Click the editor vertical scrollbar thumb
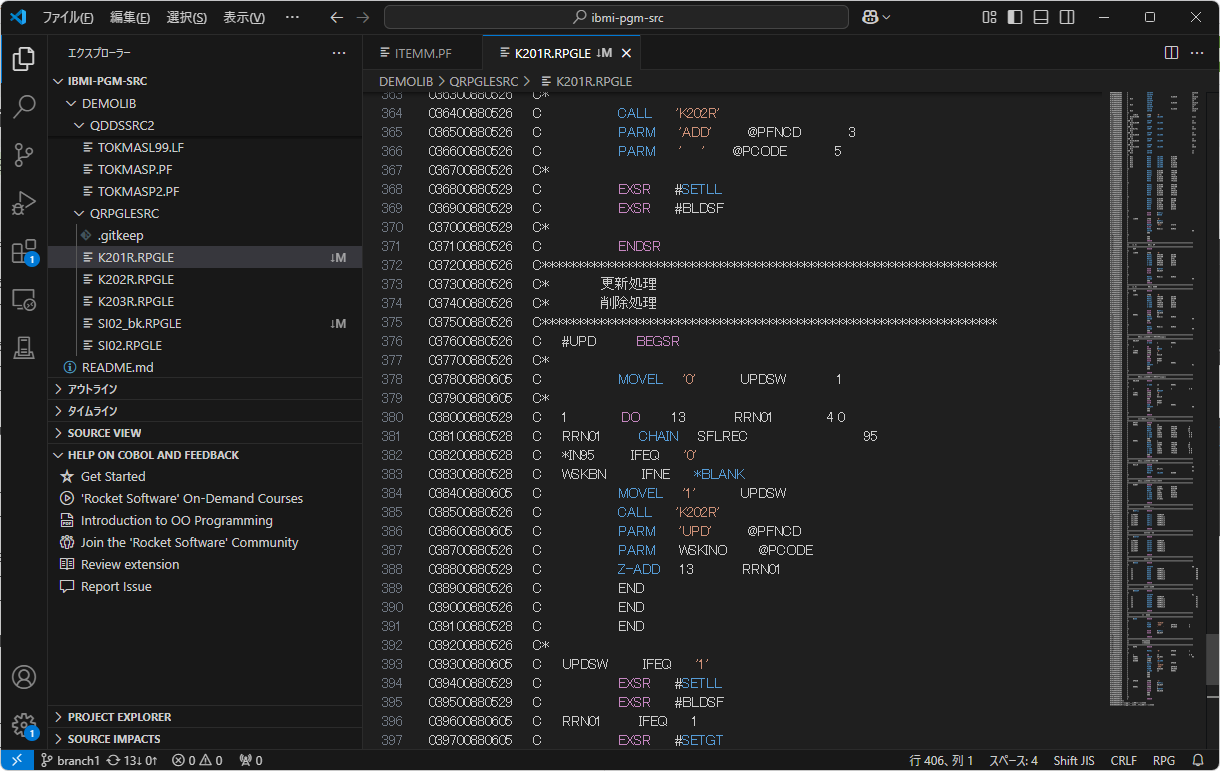Screen dimensions: 1220x771 pos(1212,660)
